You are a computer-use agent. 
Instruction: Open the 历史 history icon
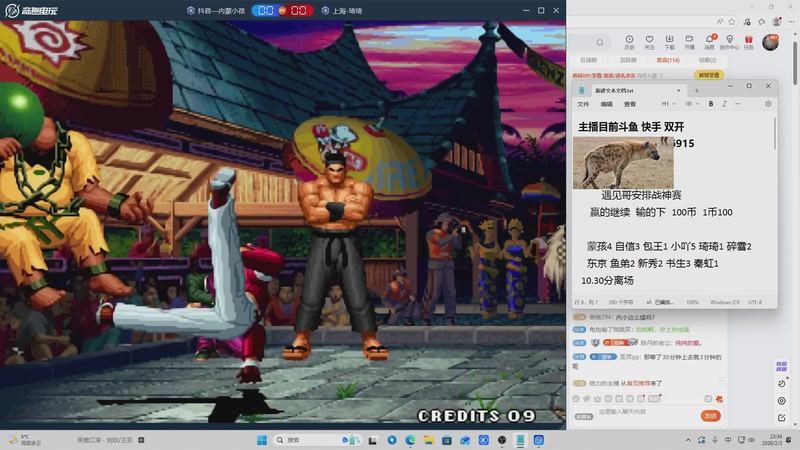click(x=629, y=42)
